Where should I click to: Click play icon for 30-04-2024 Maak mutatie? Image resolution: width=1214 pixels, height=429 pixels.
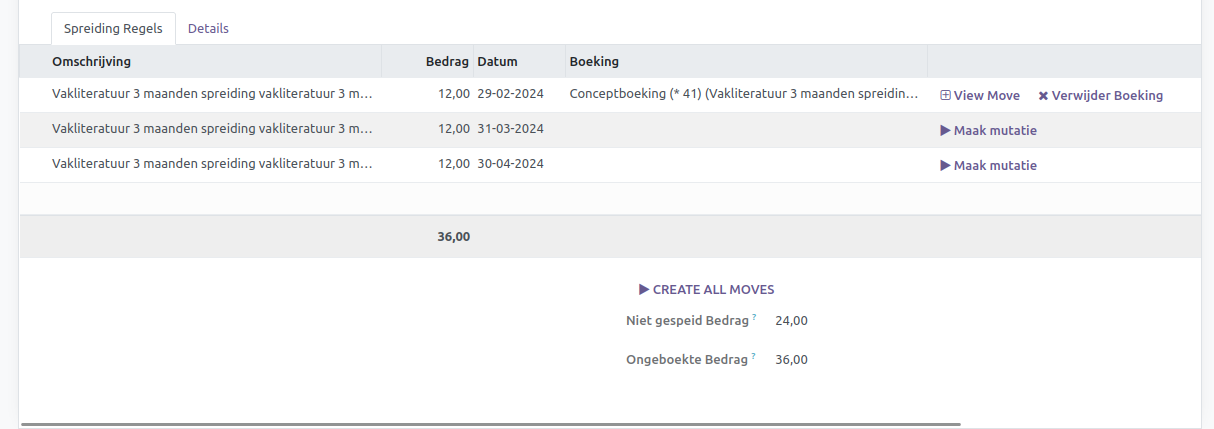[945, 165]
